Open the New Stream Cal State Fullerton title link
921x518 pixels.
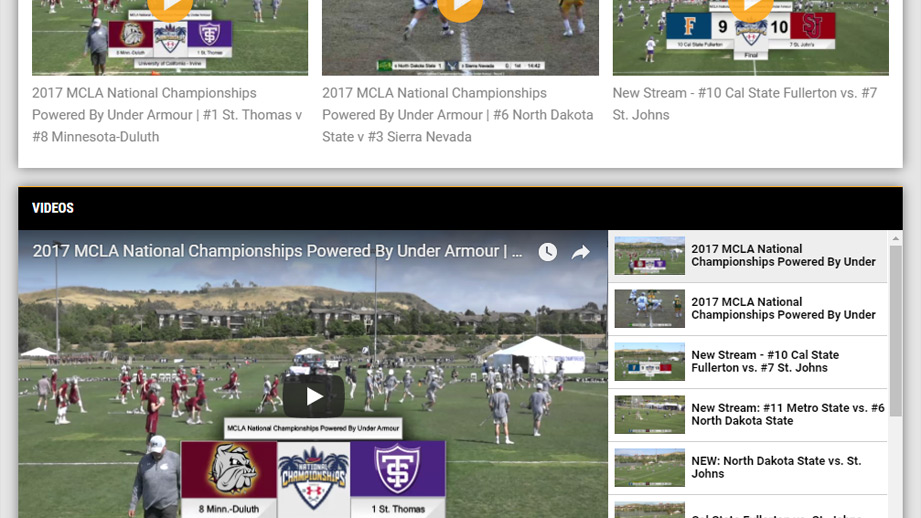(x=745, y=104)
